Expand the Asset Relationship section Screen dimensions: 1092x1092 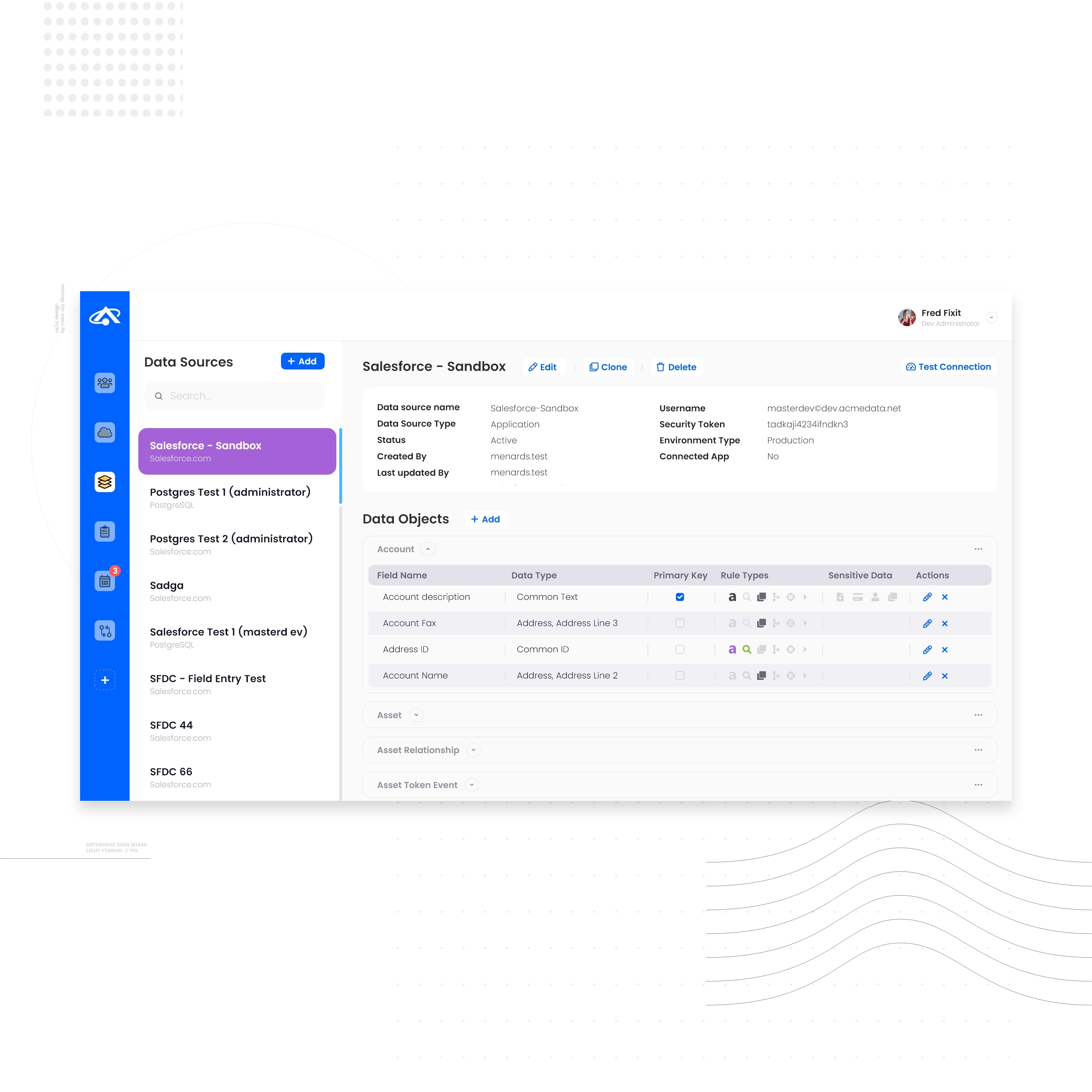474,750
